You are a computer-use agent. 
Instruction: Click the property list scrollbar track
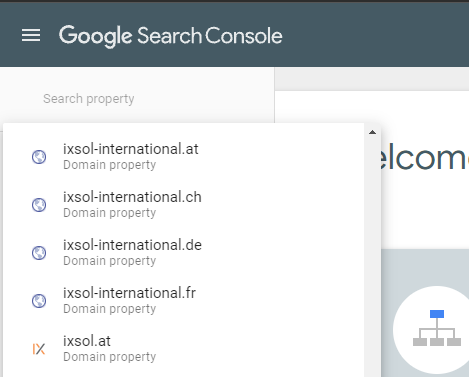click(372, 257)
